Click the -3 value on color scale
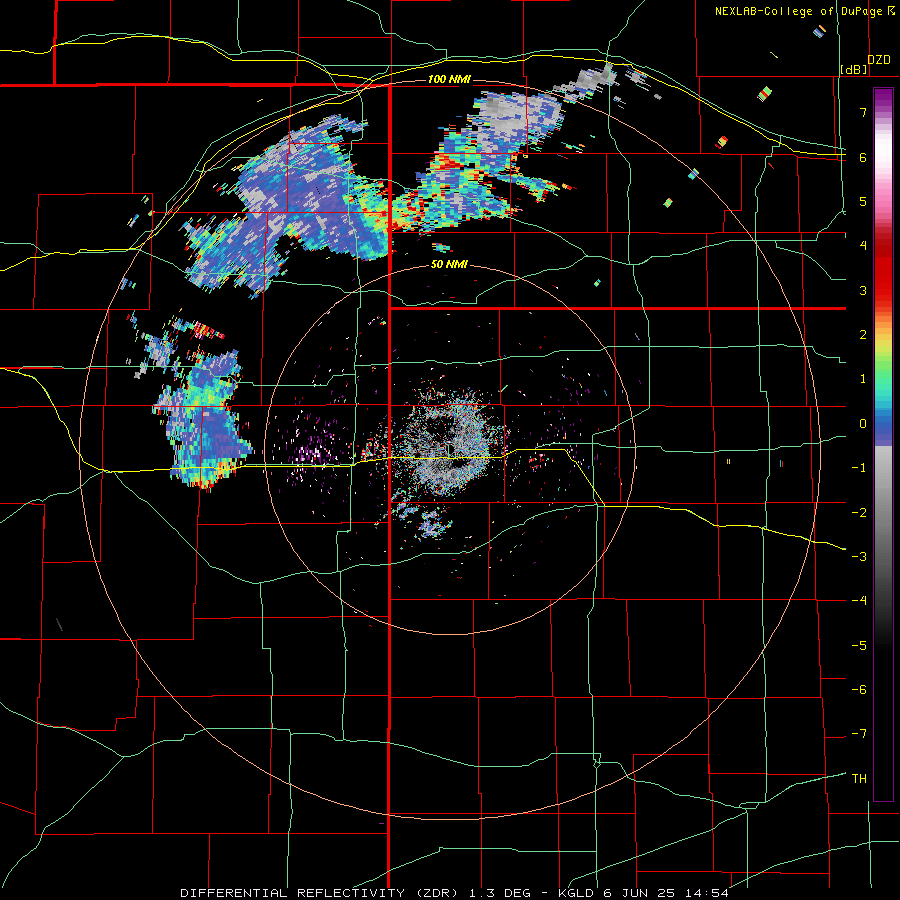Screen dimensions: 900x900 point(859,557)
